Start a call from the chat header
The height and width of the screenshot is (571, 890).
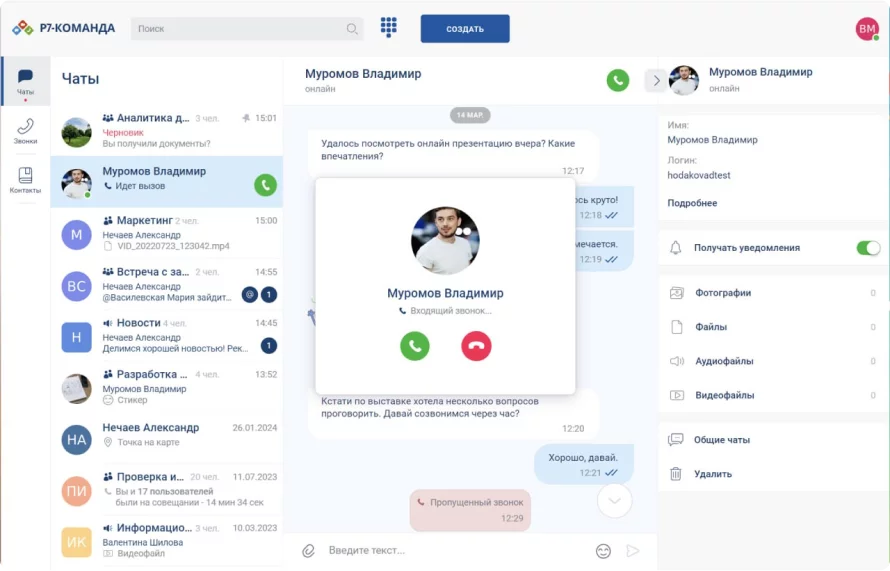tap(618, 80)
